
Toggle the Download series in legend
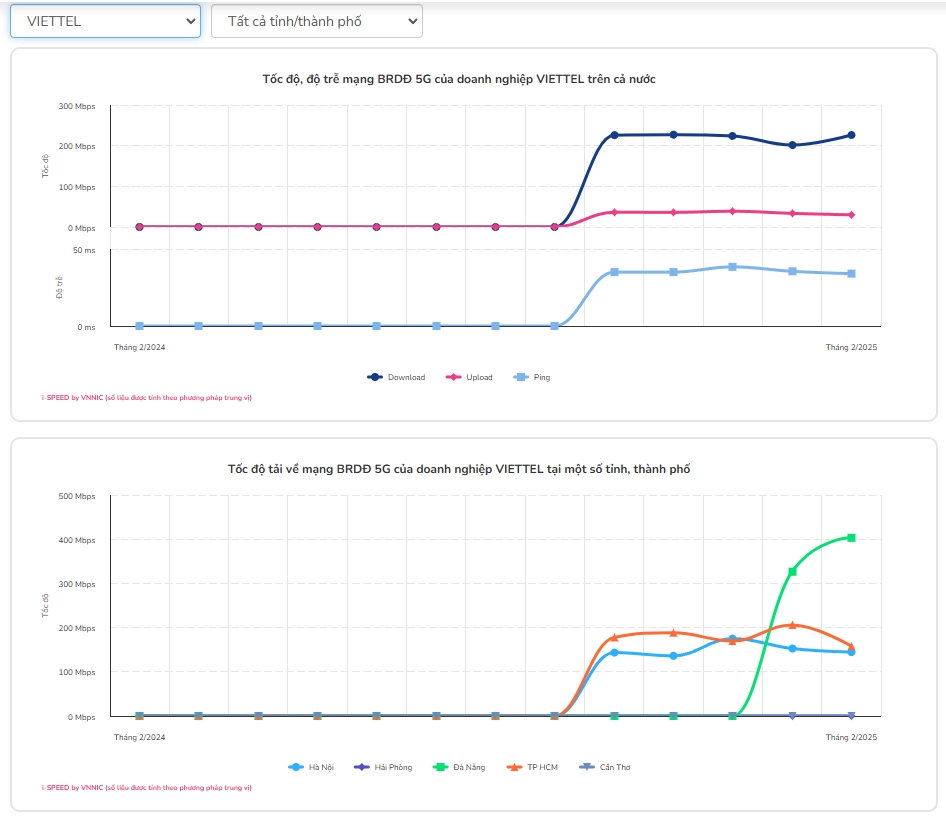coord(396,377)
